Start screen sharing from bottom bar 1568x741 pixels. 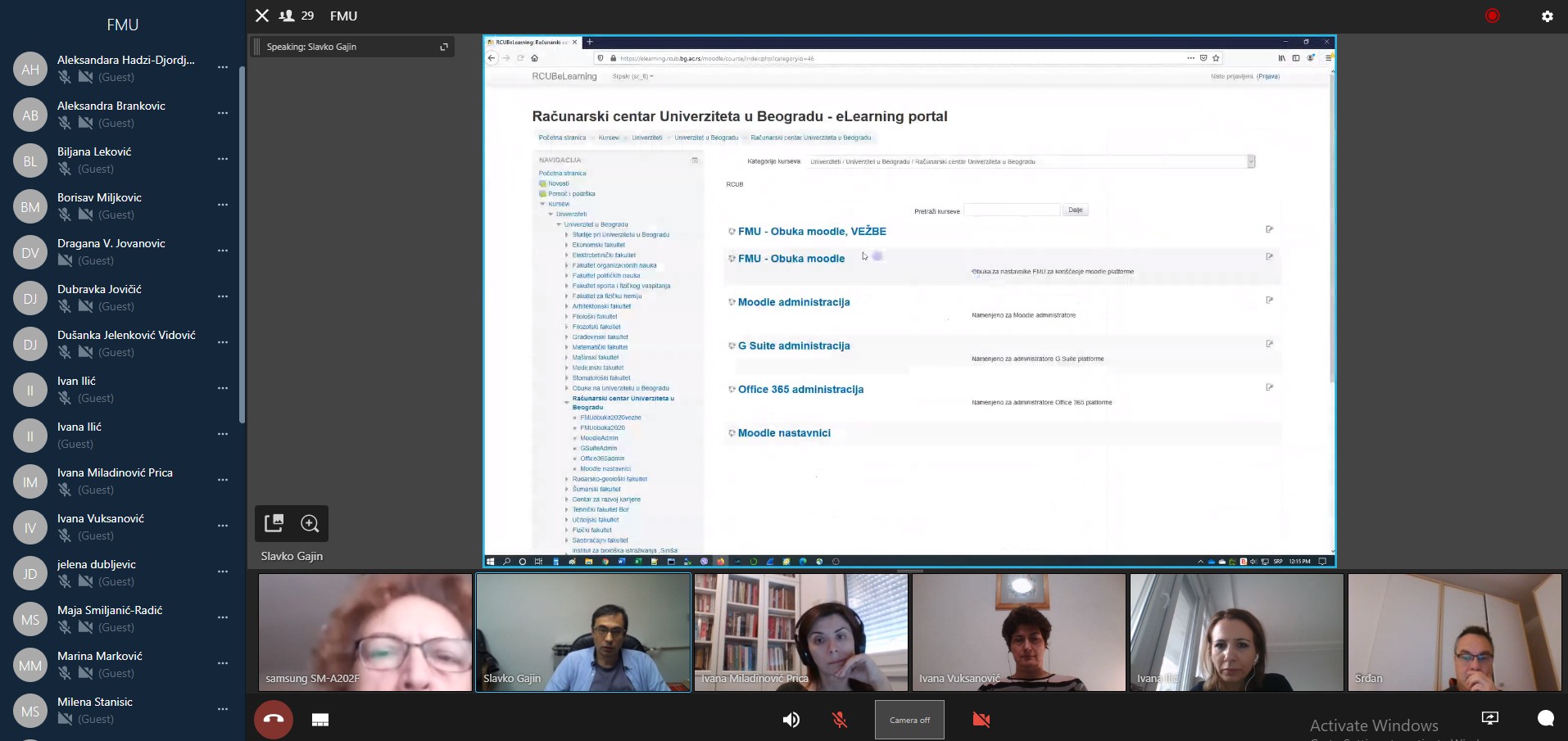click(1490, 718)
